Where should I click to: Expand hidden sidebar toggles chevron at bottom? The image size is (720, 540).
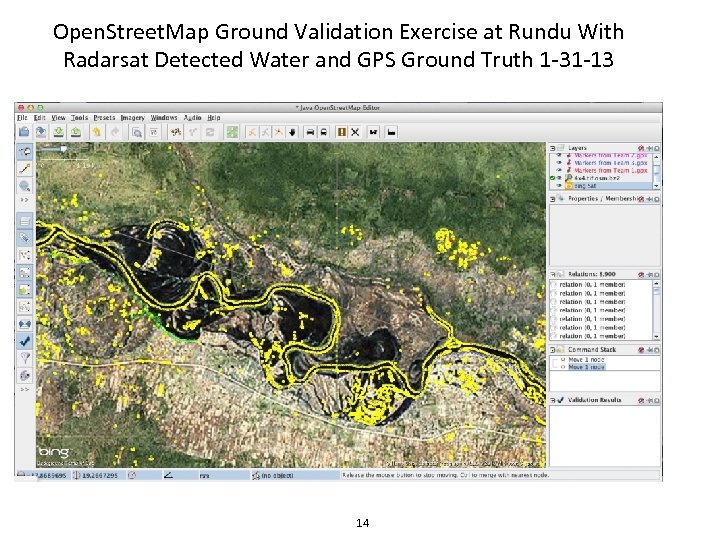(25, 389)
